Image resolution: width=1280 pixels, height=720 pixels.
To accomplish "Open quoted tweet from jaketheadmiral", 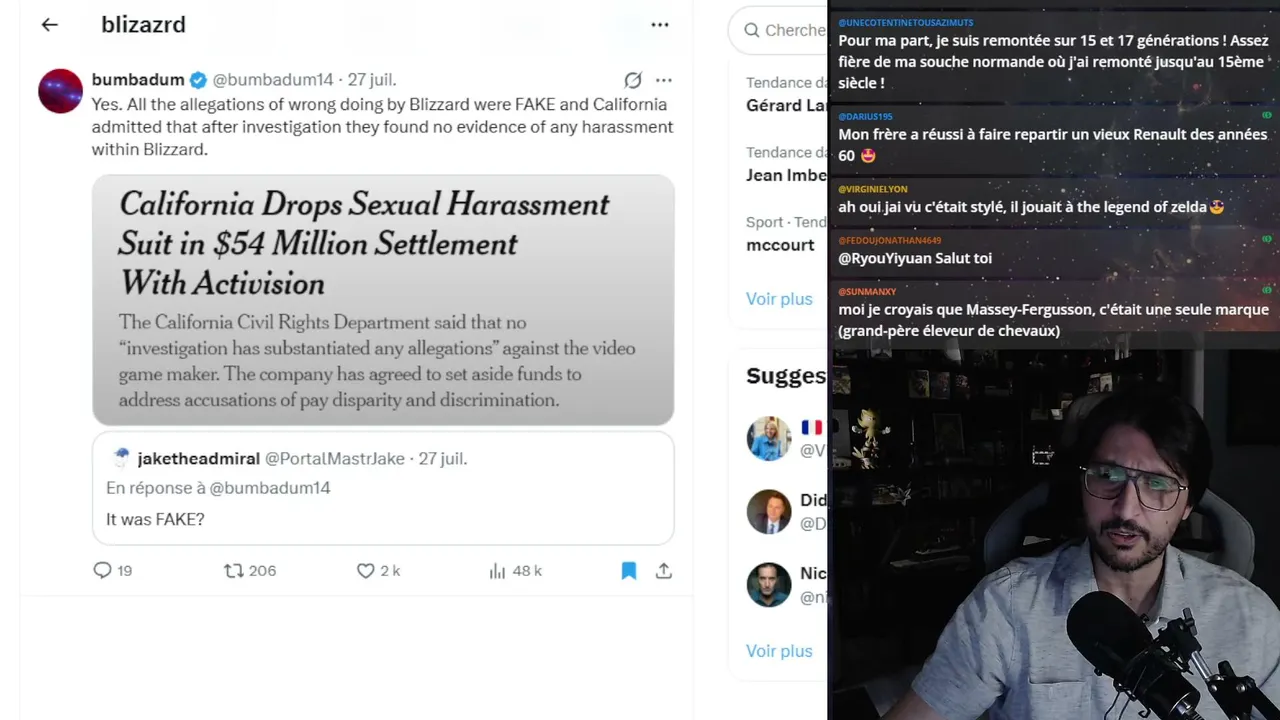I will [383, 488].
